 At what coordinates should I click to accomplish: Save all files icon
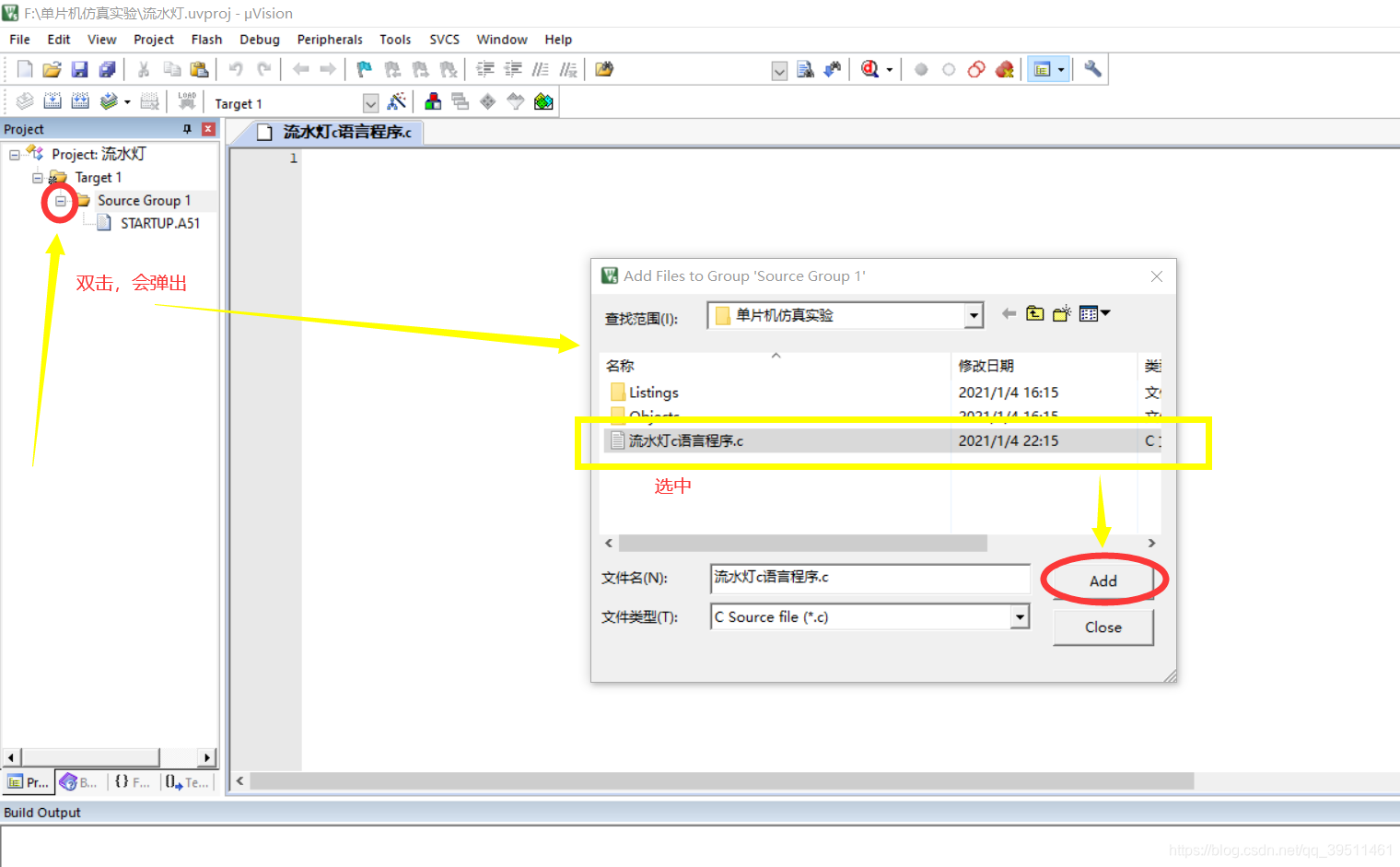(108, 69)
